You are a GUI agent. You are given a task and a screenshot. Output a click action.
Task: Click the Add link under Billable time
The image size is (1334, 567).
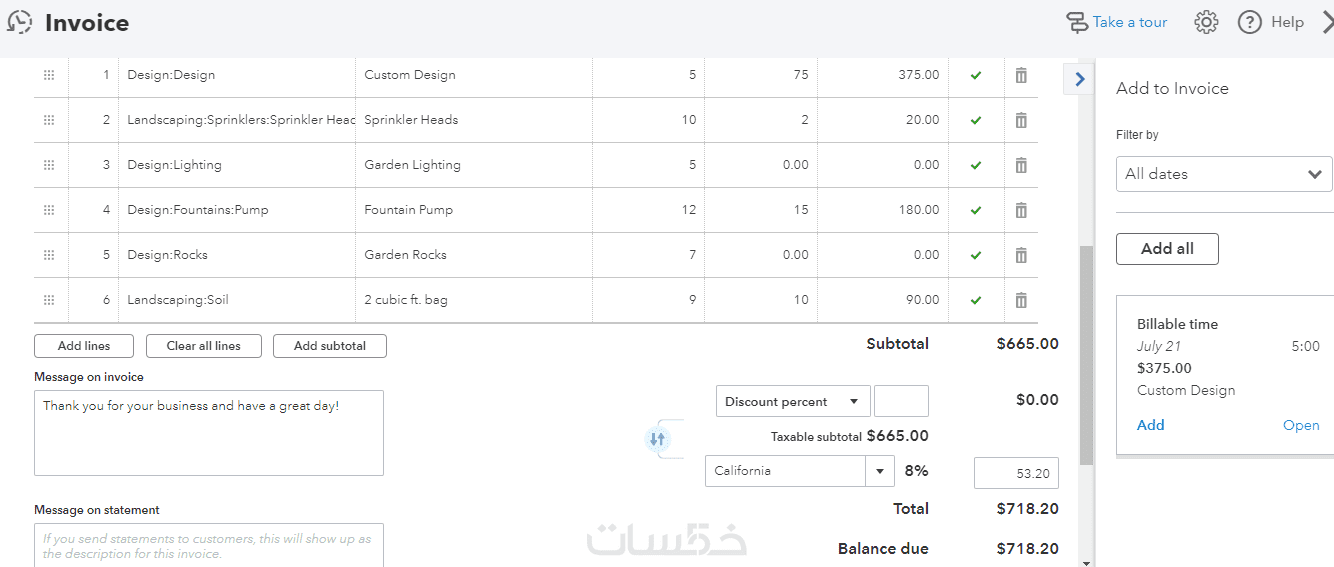point(1151,425)
